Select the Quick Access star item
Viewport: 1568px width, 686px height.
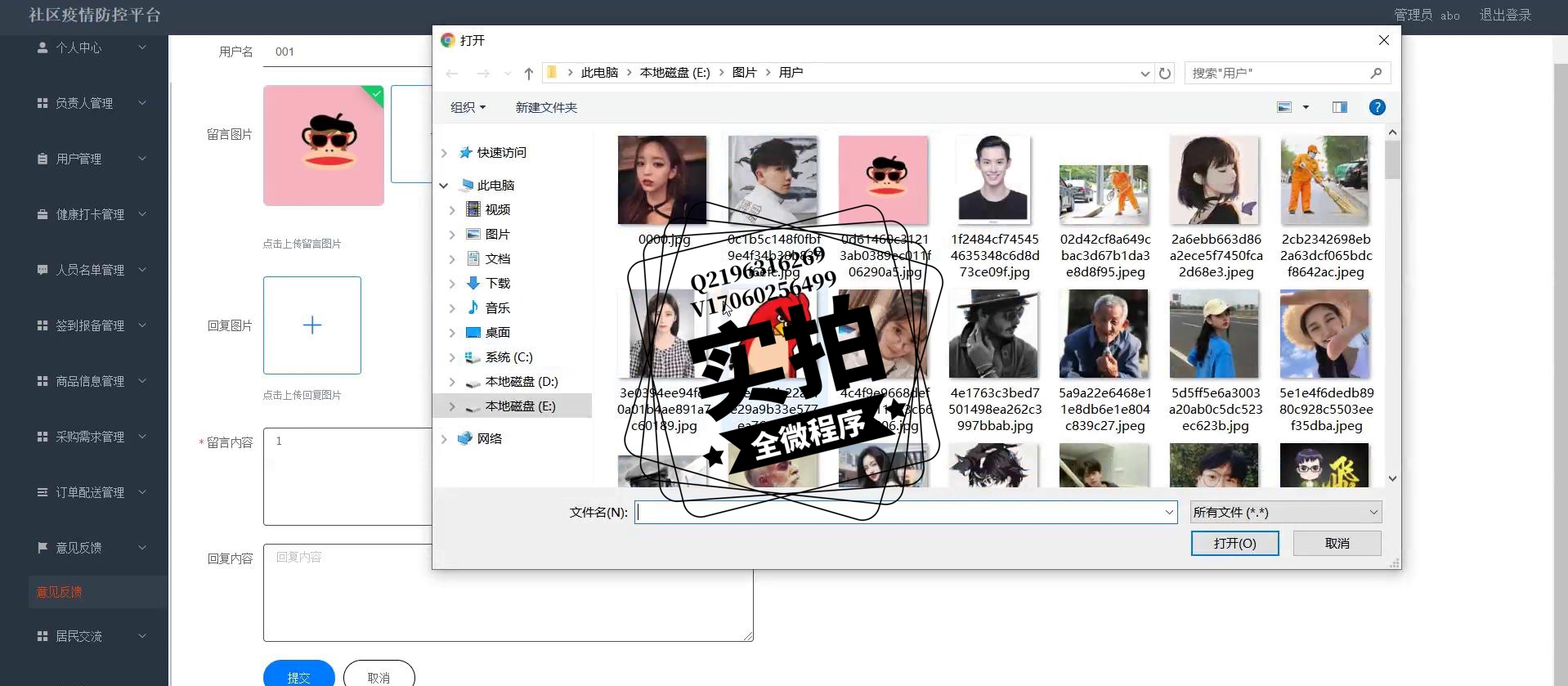tap(493, 153)
